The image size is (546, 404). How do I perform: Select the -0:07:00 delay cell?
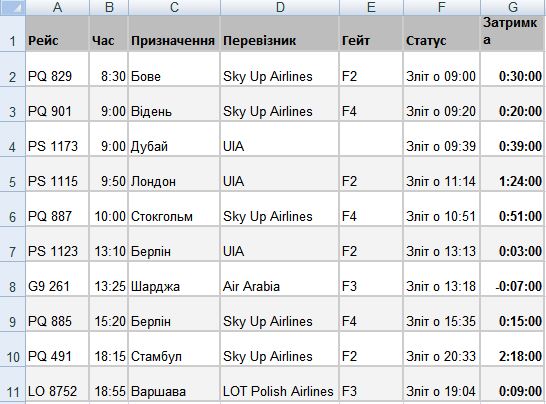point(513,279)
